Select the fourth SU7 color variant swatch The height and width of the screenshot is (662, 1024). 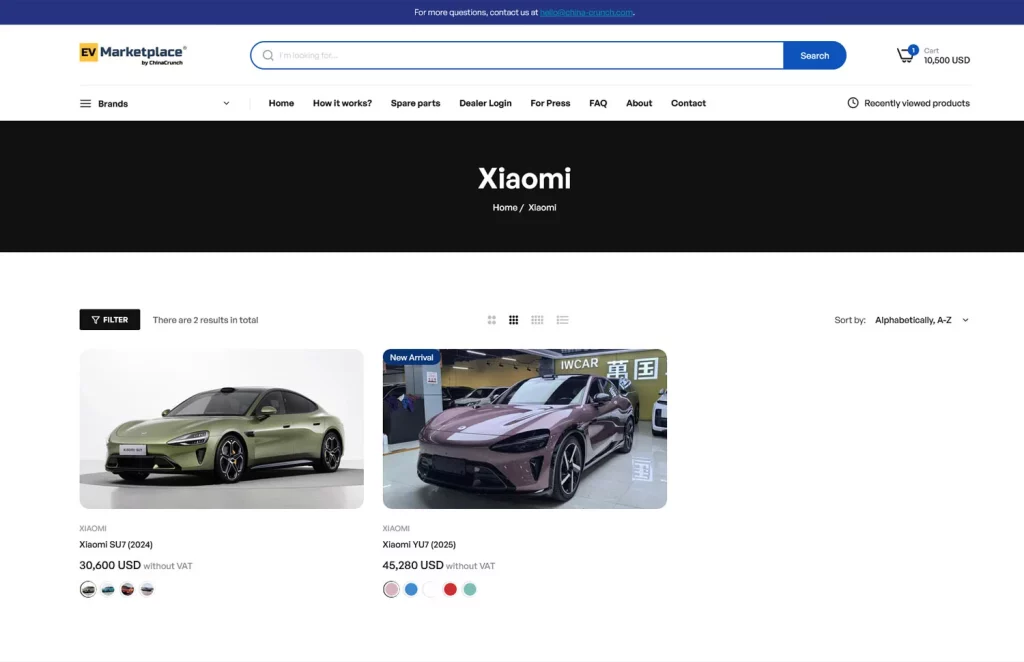(x=147, y=590)
